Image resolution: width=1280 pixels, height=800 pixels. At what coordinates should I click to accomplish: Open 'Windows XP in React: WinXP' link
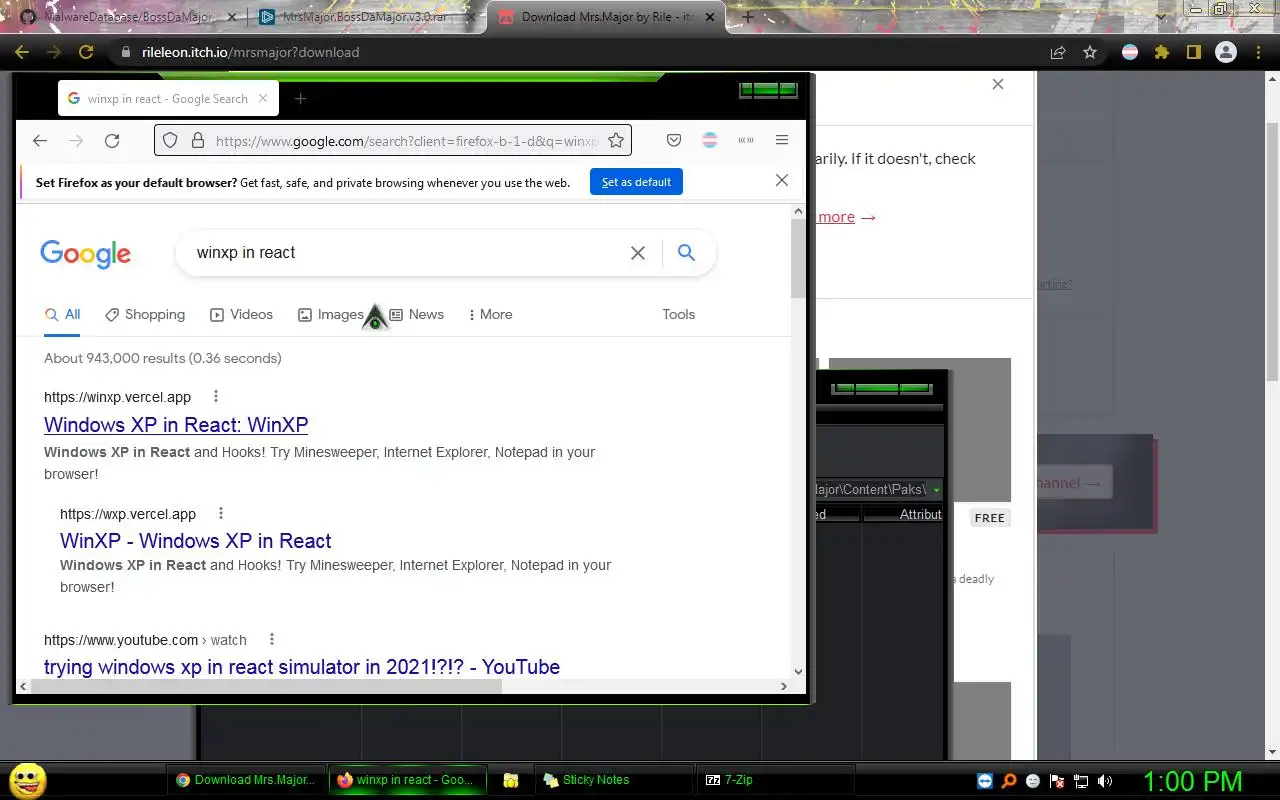tap(176, 425)
